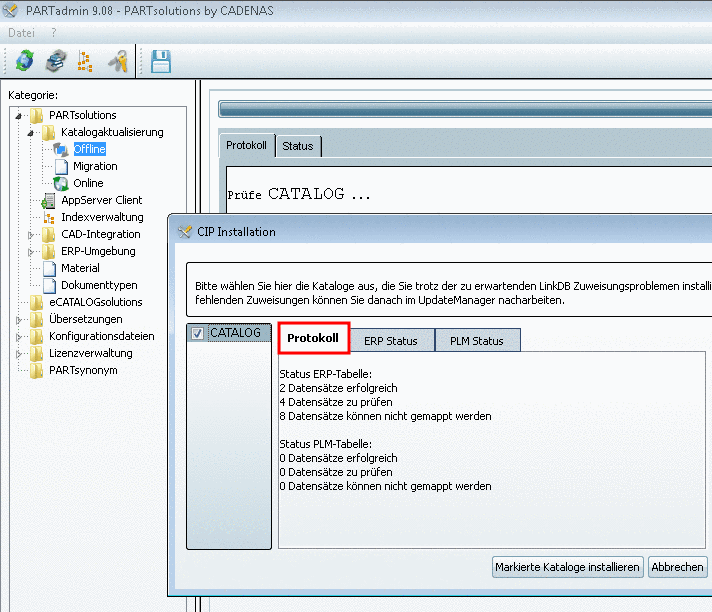Click the Katalogaktualisierung folder icon
Viewport: 712px width, 612px height.
[x=49, y=132]
